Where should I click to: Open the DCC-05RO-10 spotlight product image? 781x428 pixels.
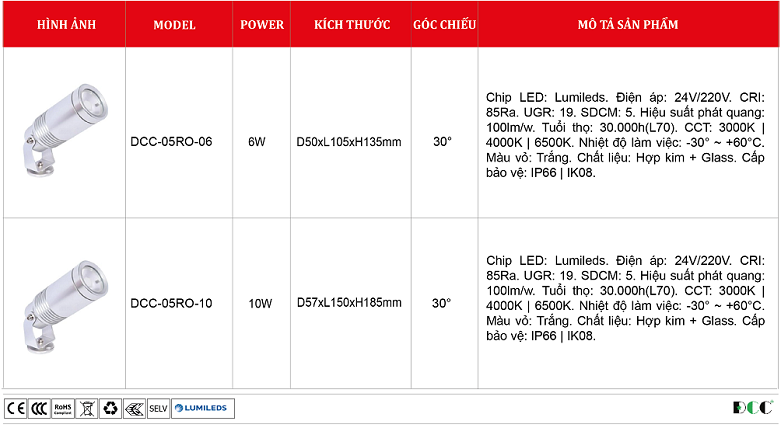[63, 301]
